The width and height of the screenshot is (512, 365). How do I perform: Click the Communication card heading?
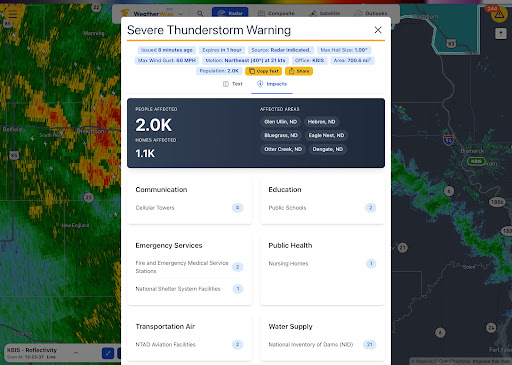(x=161, y=190)
